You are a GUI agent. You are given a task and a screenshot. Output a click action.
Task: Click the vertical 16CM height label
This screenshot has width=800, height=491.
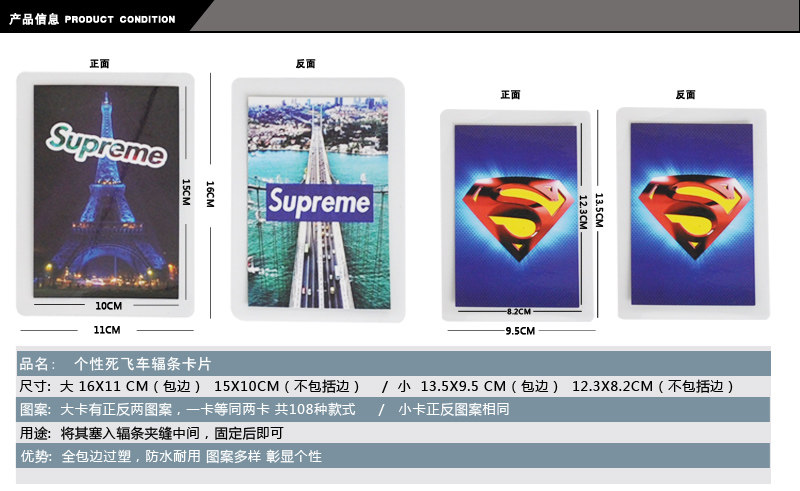point(210,193)
